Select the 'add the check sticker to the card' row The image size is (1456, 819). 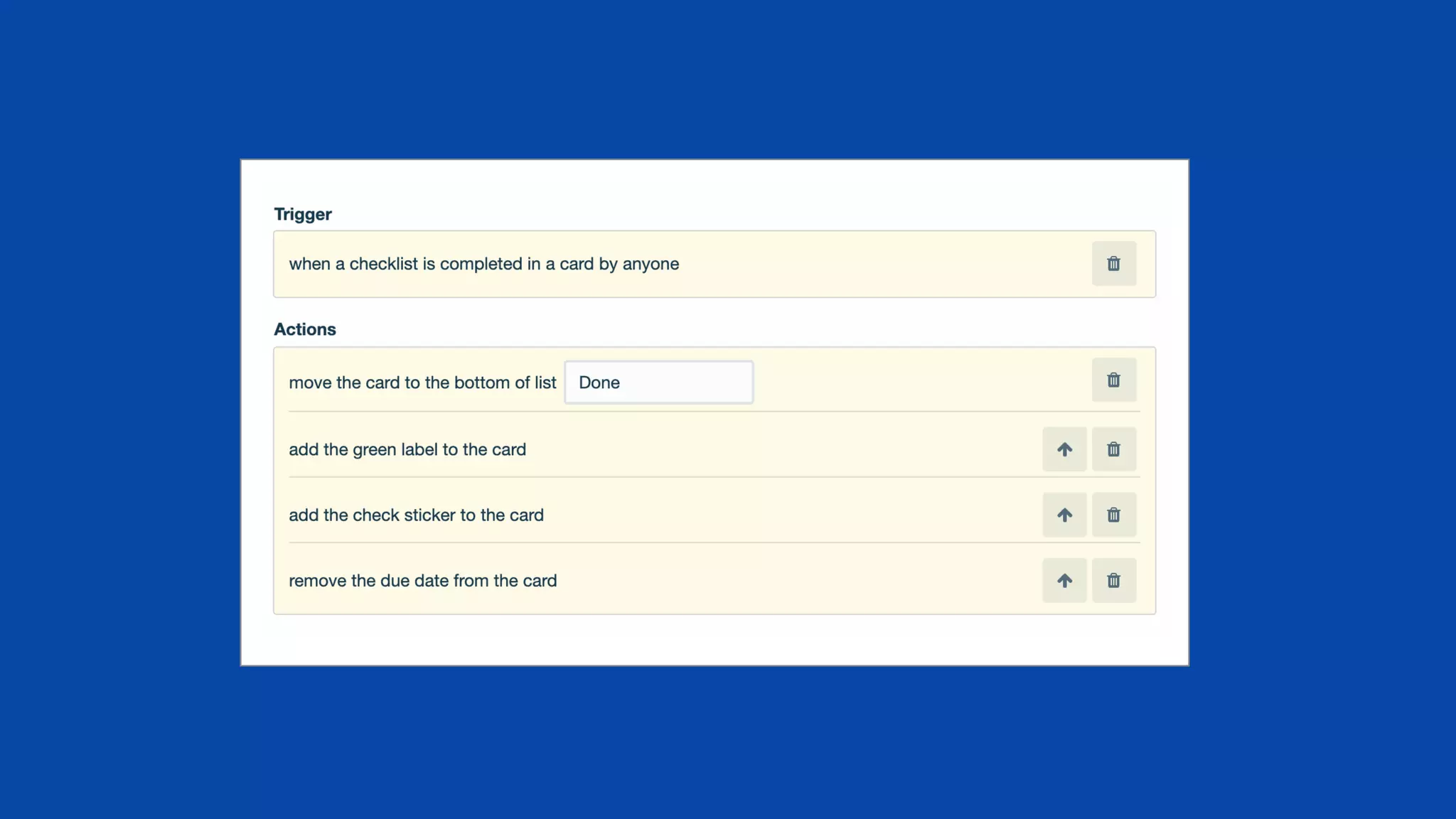(416, 515)
